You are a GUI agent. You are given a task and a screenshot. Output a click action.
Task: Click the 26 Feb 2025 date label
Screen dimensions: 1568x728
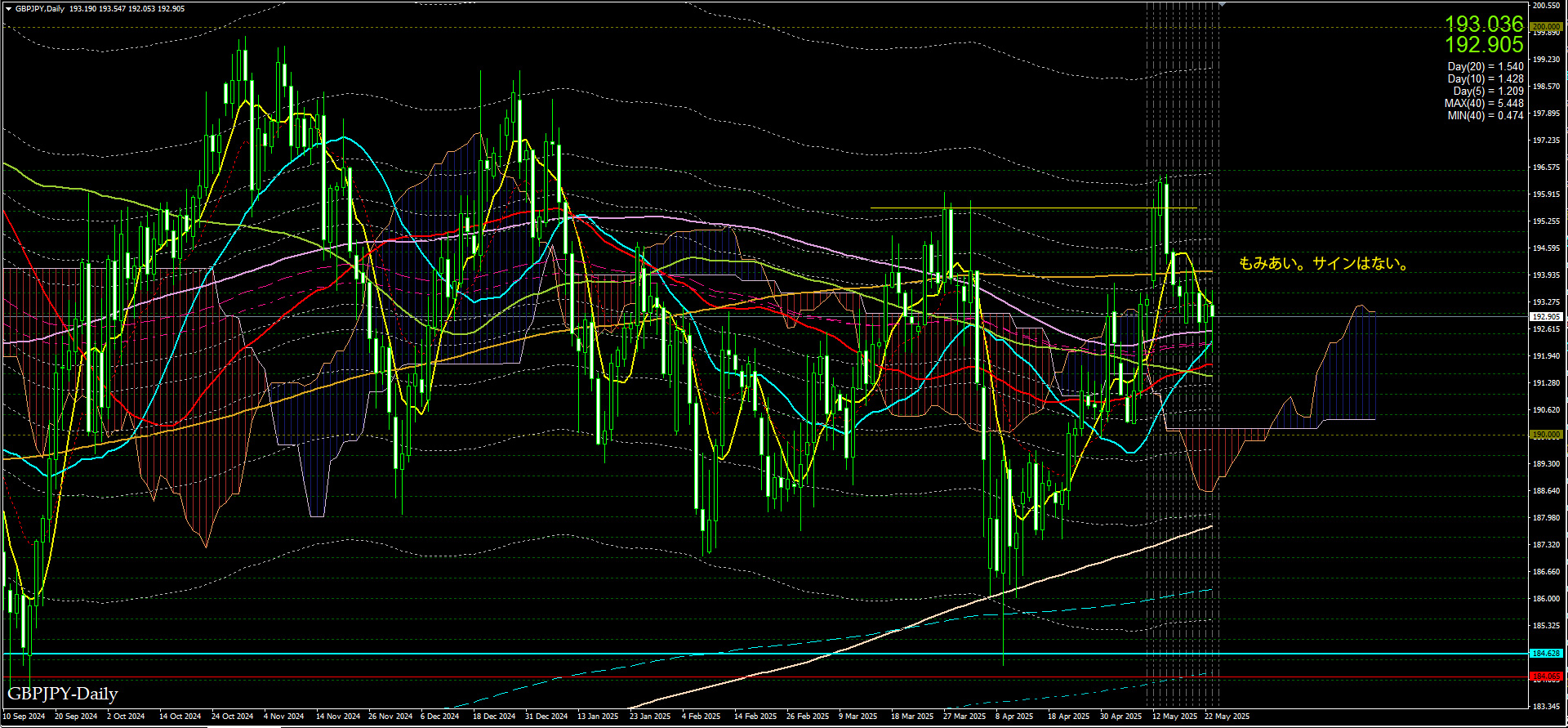[807, 717]
